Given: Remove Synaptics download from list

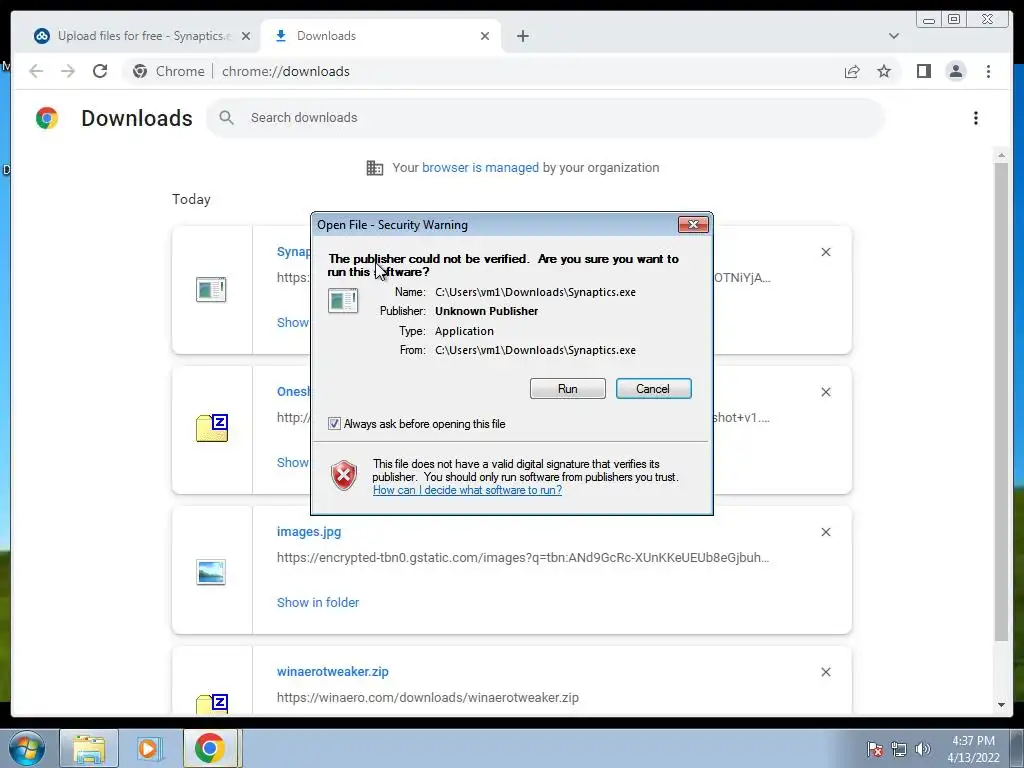Looking at the screenshot, I should pos(825,252).
